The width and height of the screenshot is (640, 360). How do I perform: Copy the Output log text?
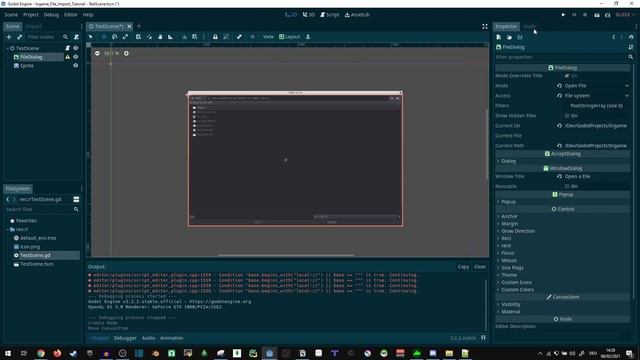coord(463,267)
